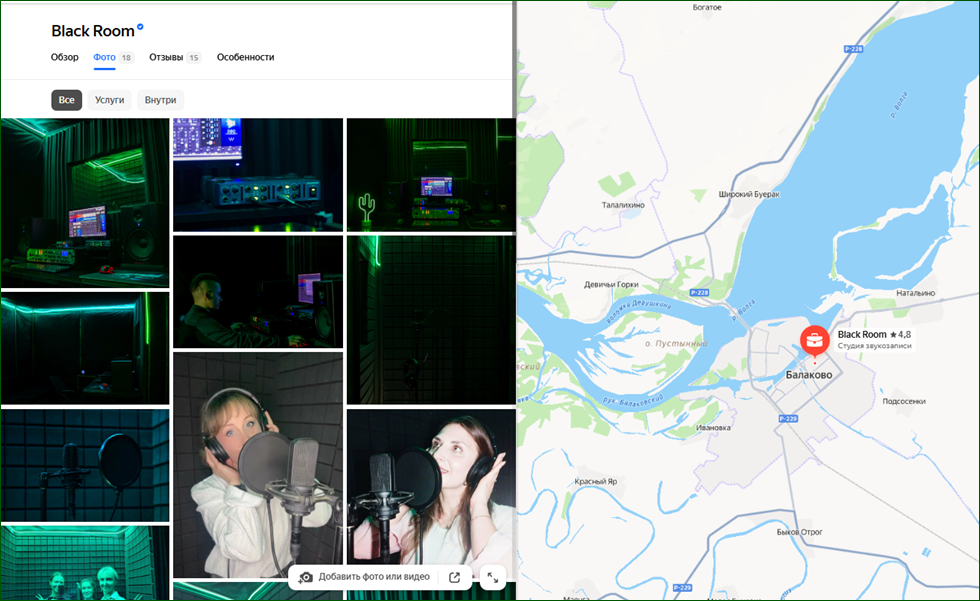Open the group photo in green room
This screenshot has width=980, height=601.
pyautogui.click(x=85, y=562)
